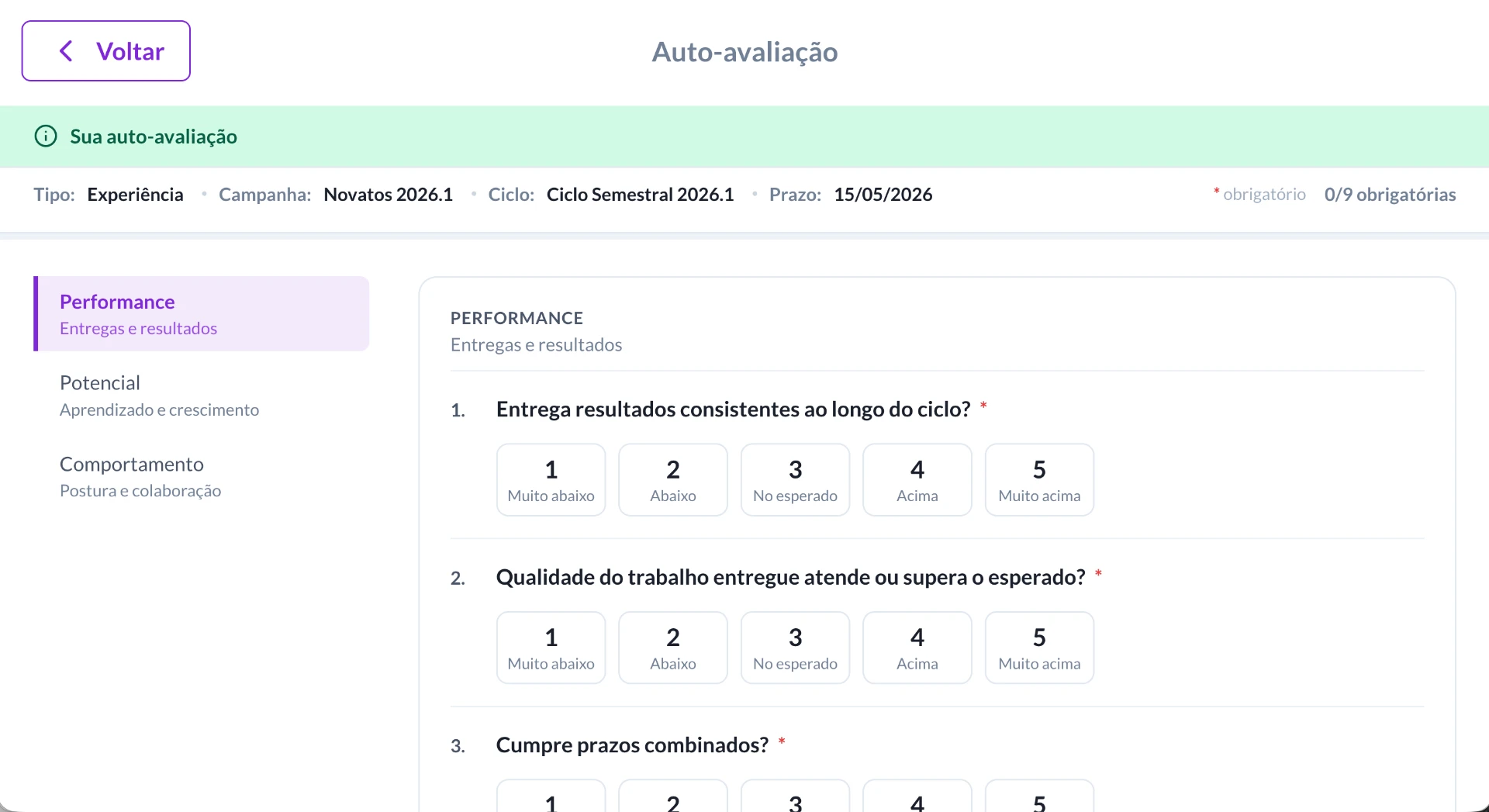Viewport: 1489px width, 812px height.
Task: Open the Potencial section tab
Action: point(202,396)
